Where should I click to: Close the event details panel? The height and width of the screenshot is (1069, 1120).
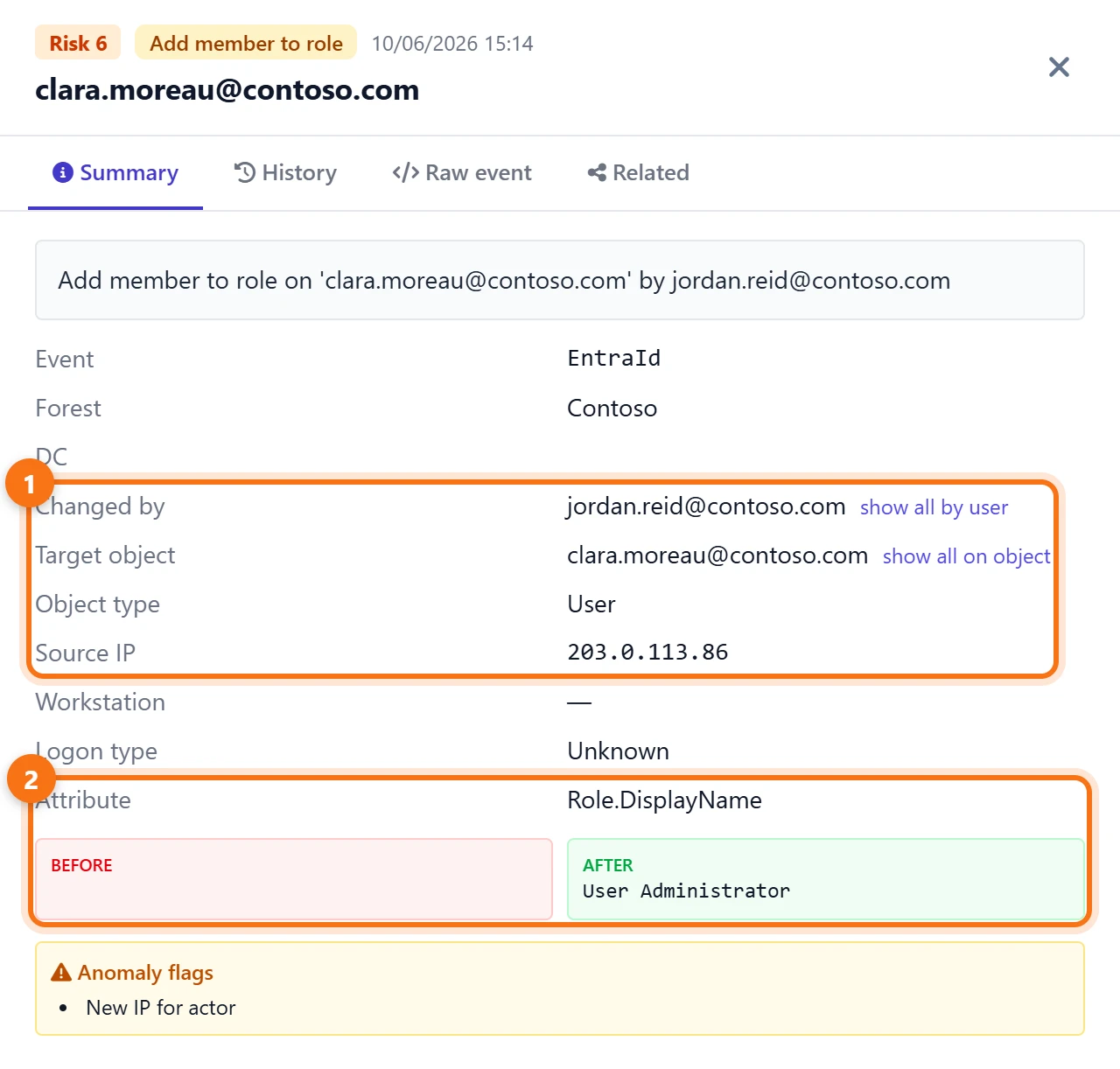(x=1059, y=67)
